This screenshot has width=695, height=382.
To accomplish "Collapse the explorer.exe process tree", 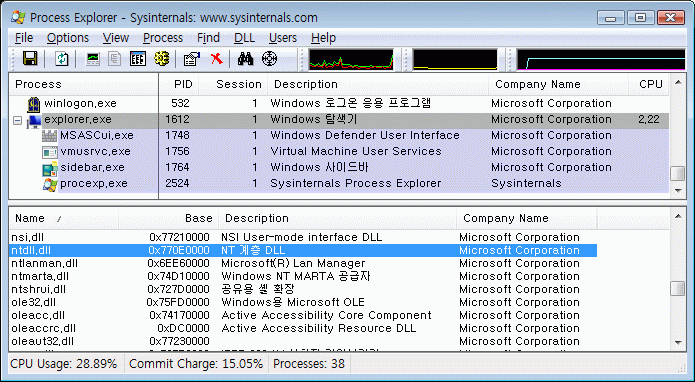I will click(x=17, y=120).
